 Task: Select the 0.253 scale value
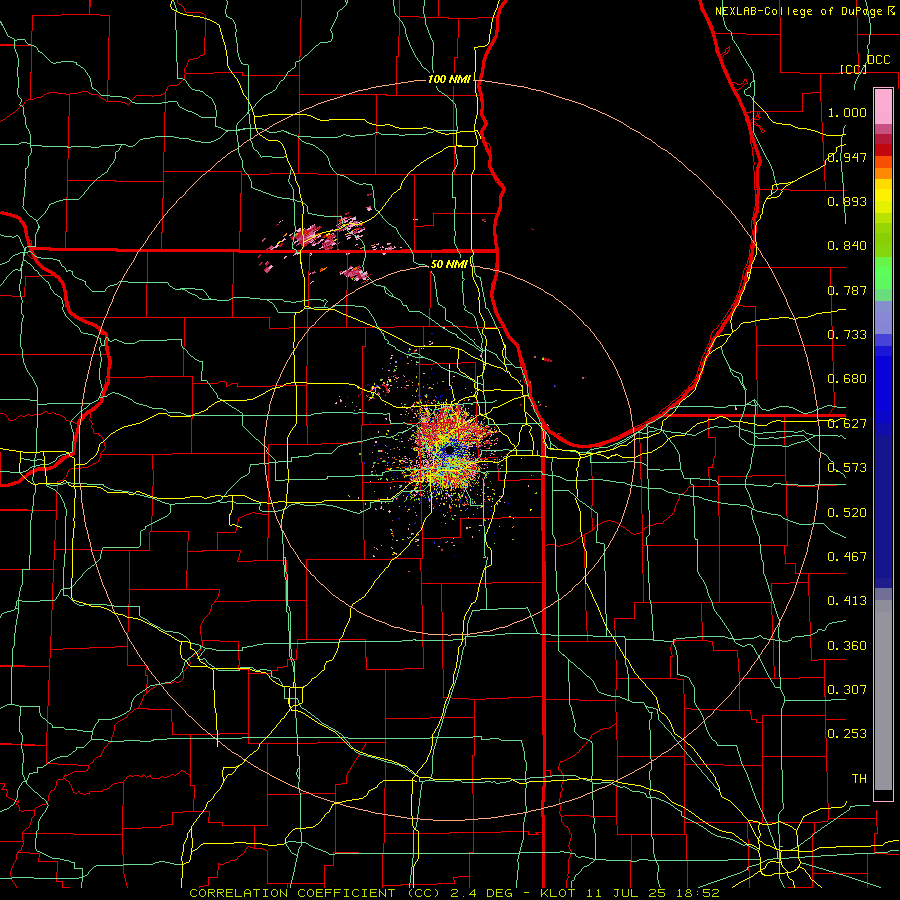tap(847, 734)
